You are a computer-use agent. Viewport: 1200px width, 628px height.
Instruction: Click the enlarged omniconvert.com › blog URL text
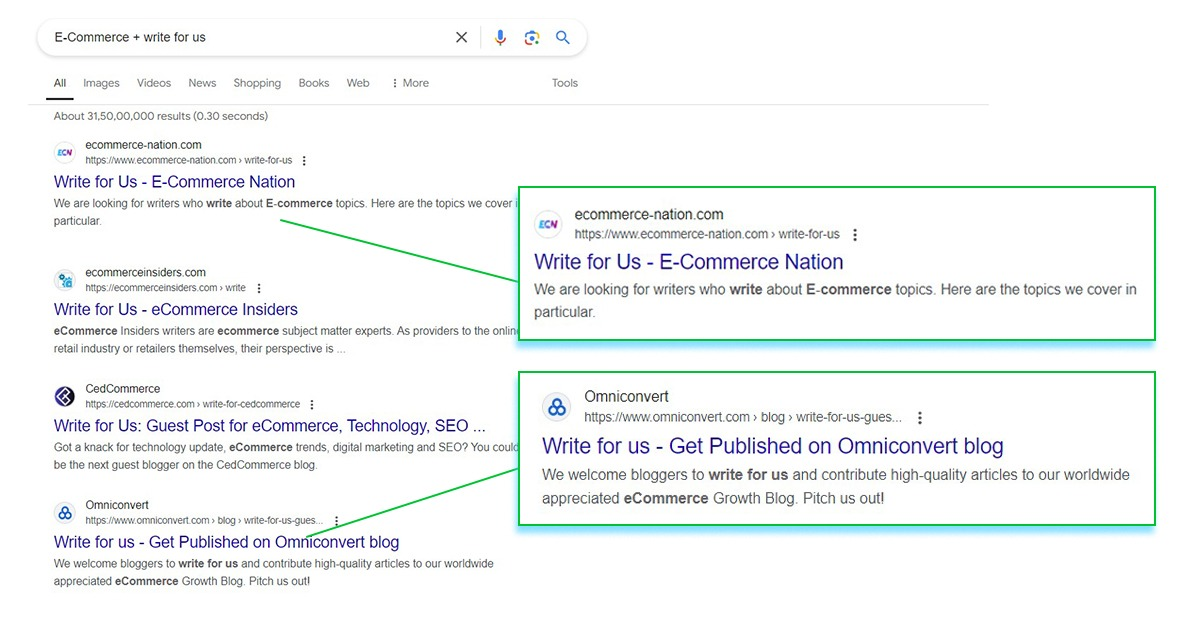pyautogui.click(x=743, y=418)
